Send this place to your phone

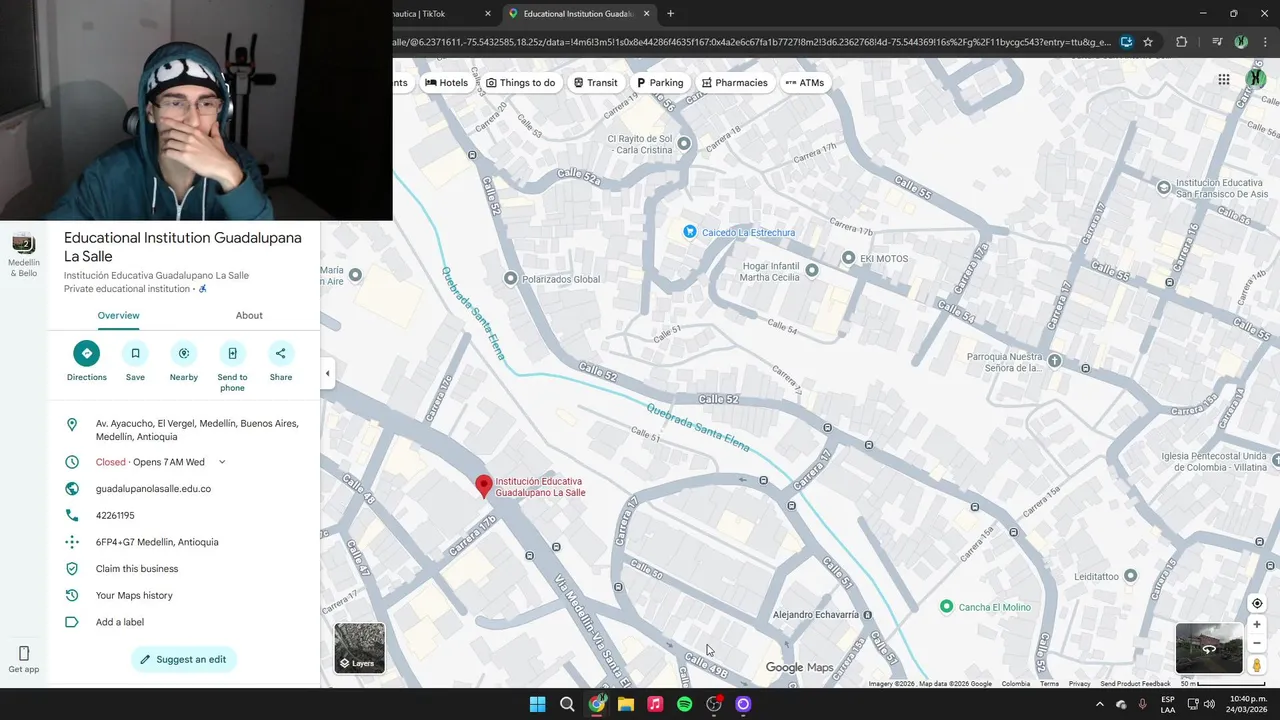tap(232, 353)
